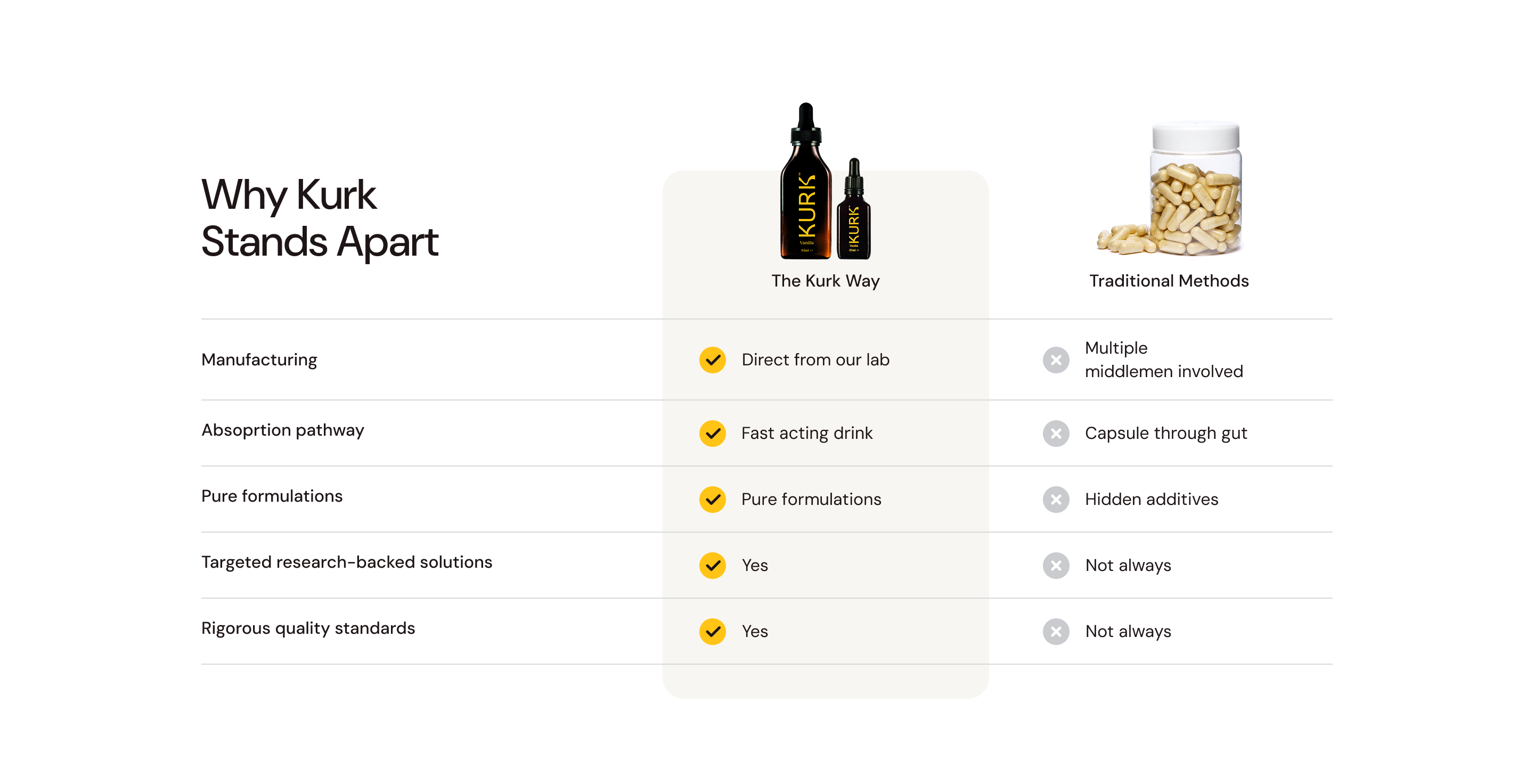Select The Kurk Way column heading

point(826,281)
